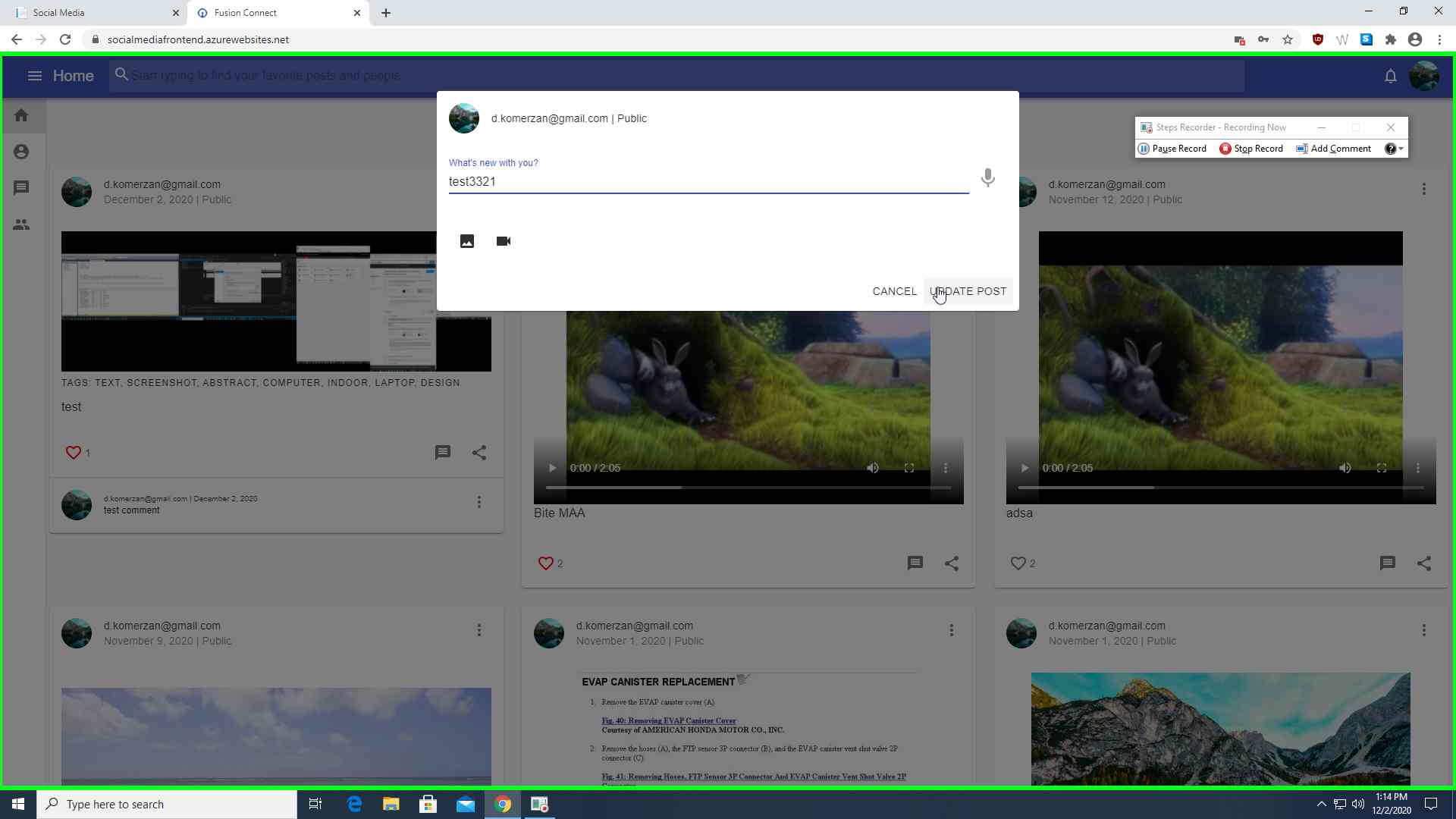
Task: Open the friends group sidebar icon
Action: (21, 224)
